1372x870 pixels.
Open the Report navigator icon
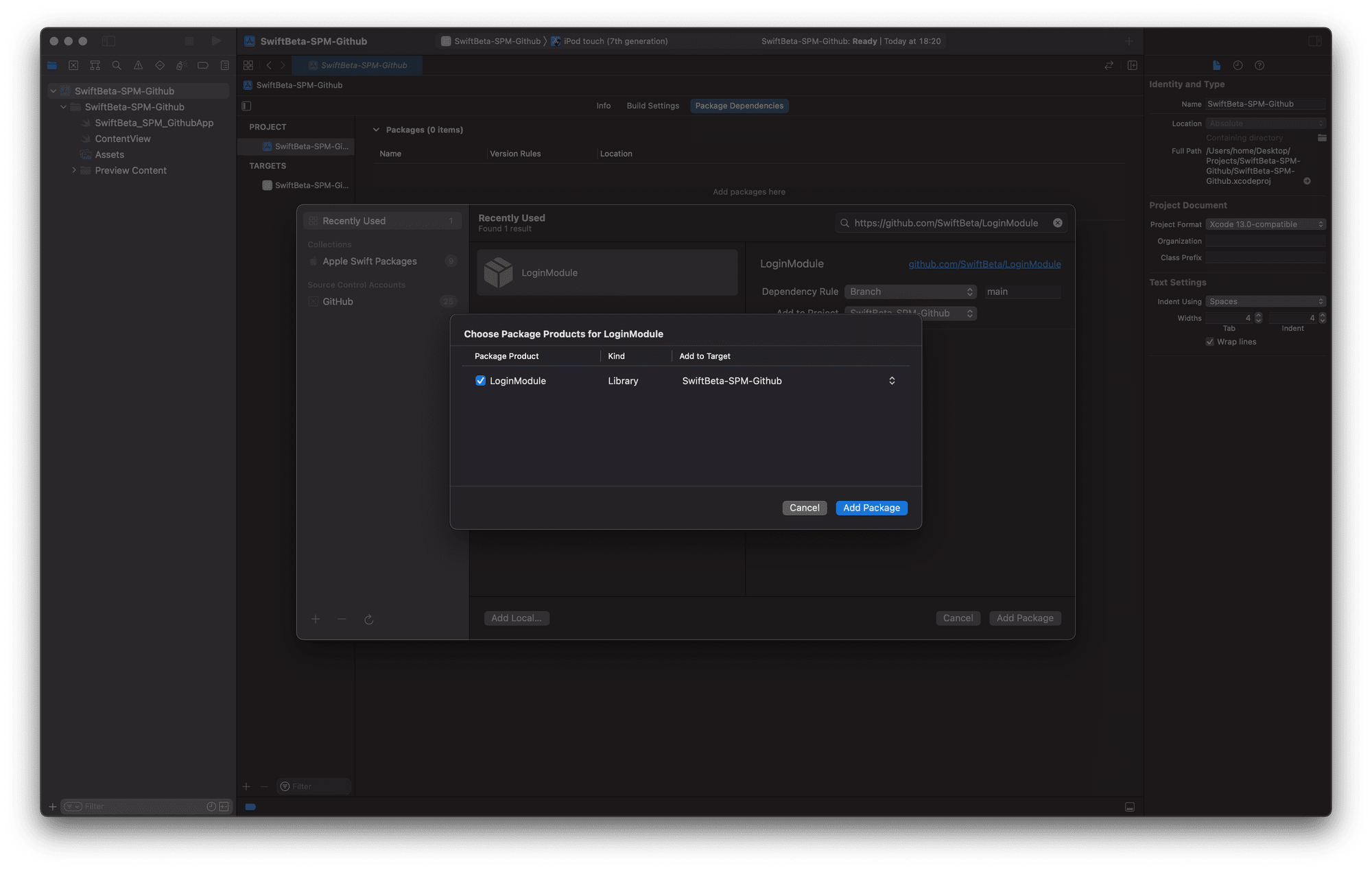[x=224, y=65]
